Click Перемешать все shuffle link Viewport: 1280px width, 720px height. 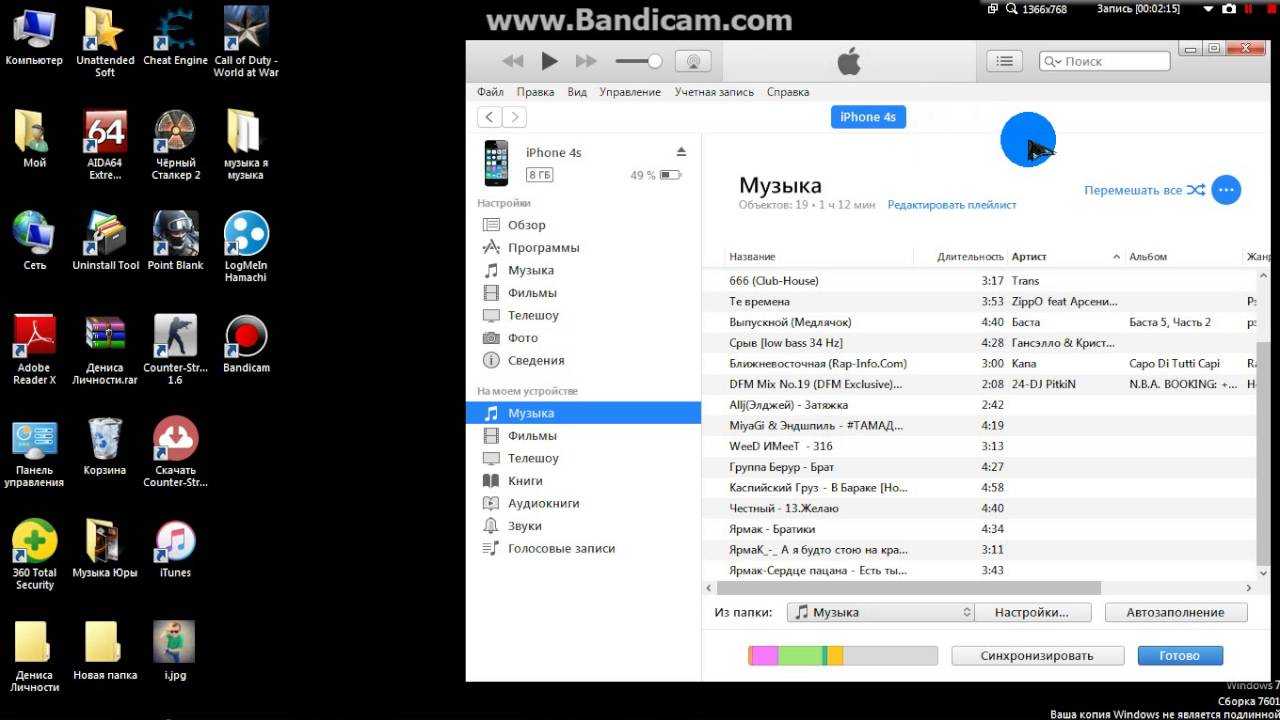click(x=1144, y=190)
